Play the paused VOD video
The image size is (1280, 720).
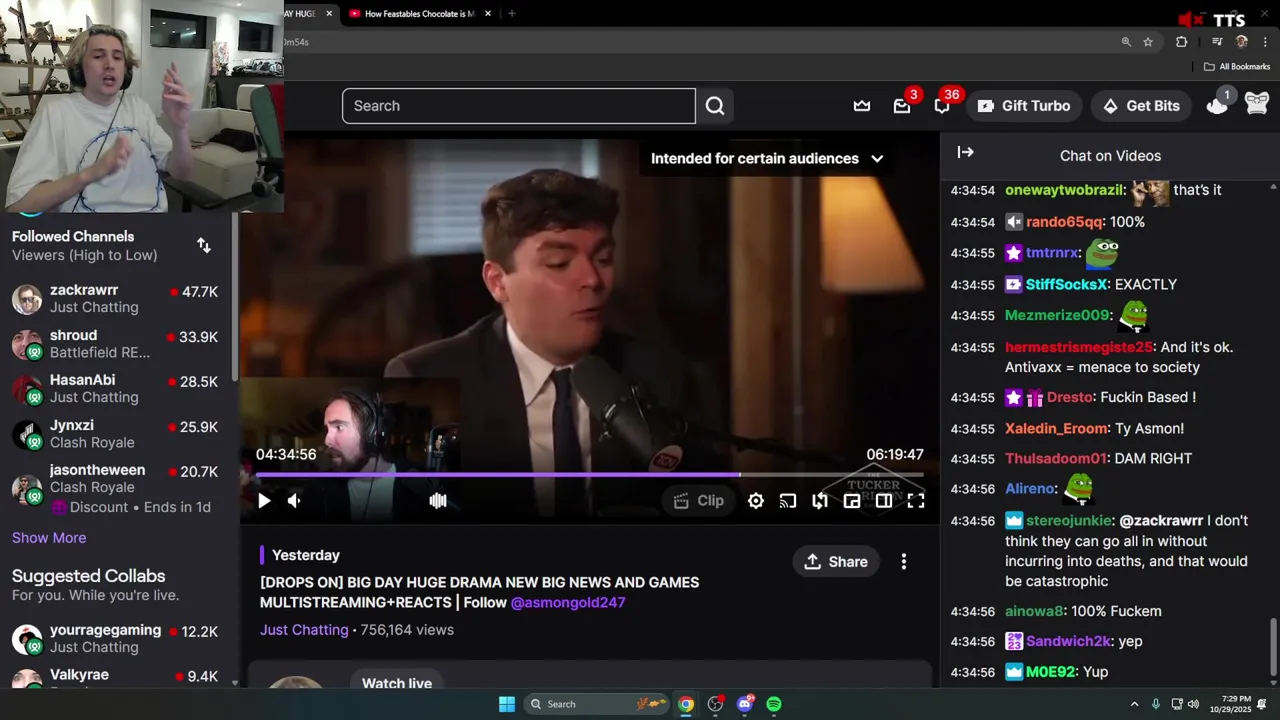(264, 501)
